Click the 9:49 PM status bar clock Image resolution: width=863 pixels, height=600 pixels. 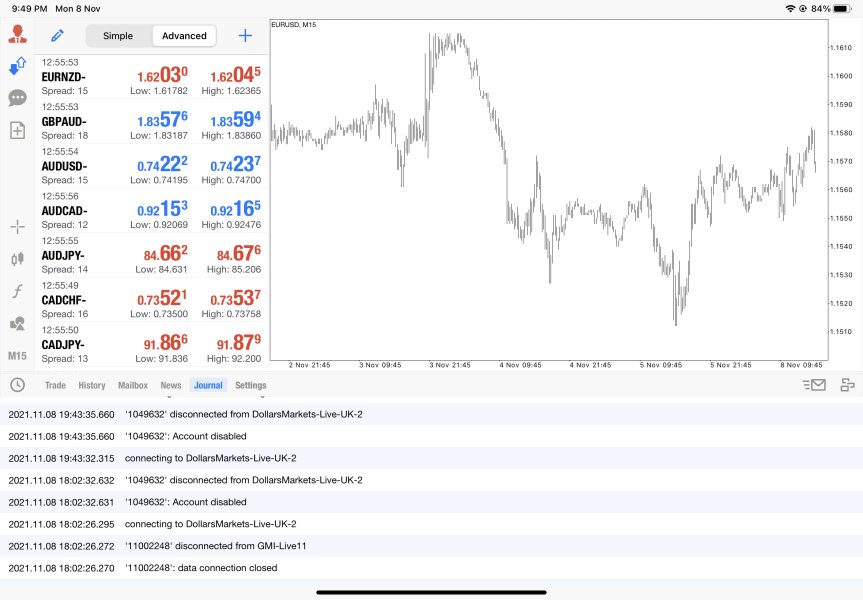tap(29, 9)
